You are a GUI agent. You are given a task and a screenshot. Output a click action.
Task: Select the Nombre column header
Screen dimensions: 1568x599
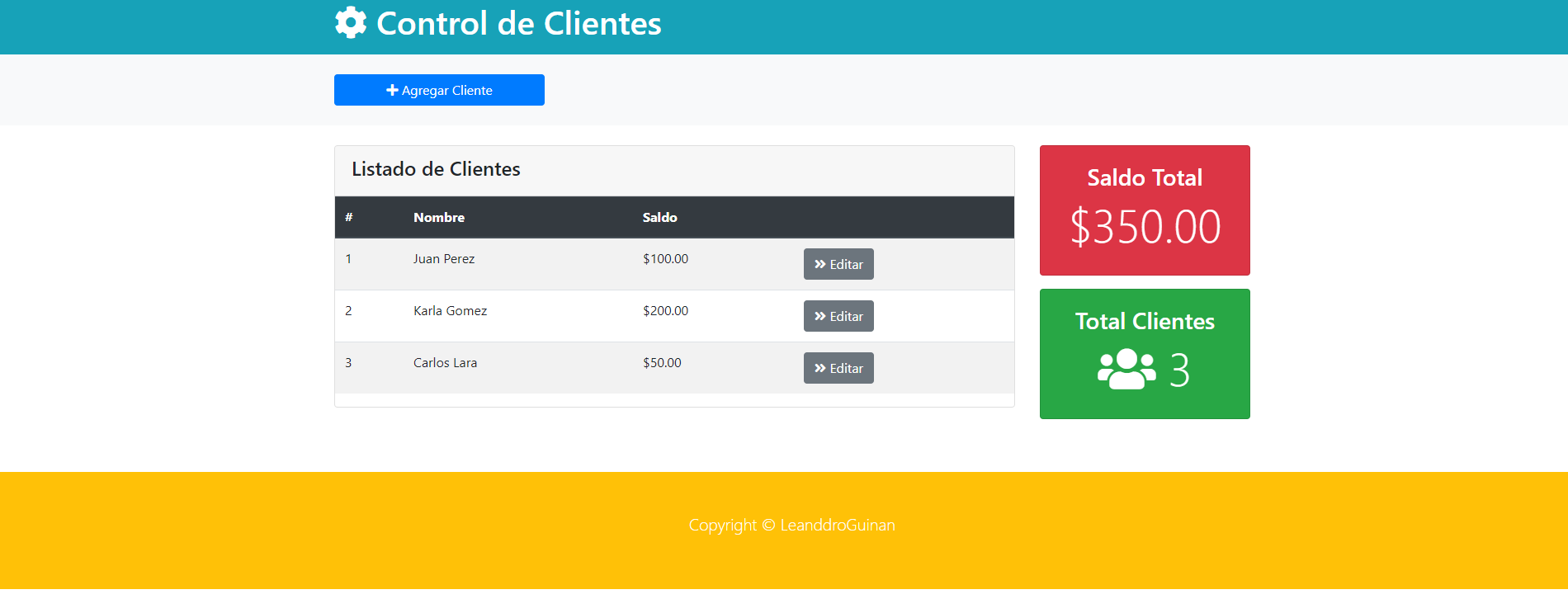[439, 218]
